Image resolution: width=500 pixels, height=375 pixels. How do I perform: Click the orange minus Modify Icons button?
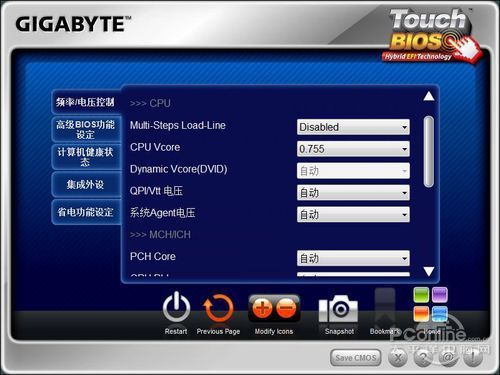click(x=286, y=308)
